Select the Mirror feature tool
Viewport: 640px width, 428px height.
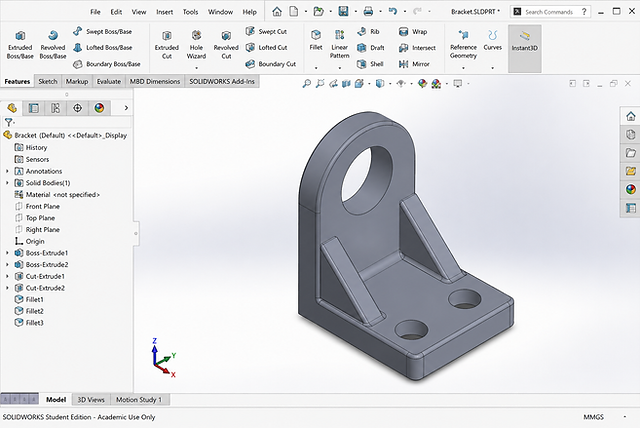pos(414,64)
